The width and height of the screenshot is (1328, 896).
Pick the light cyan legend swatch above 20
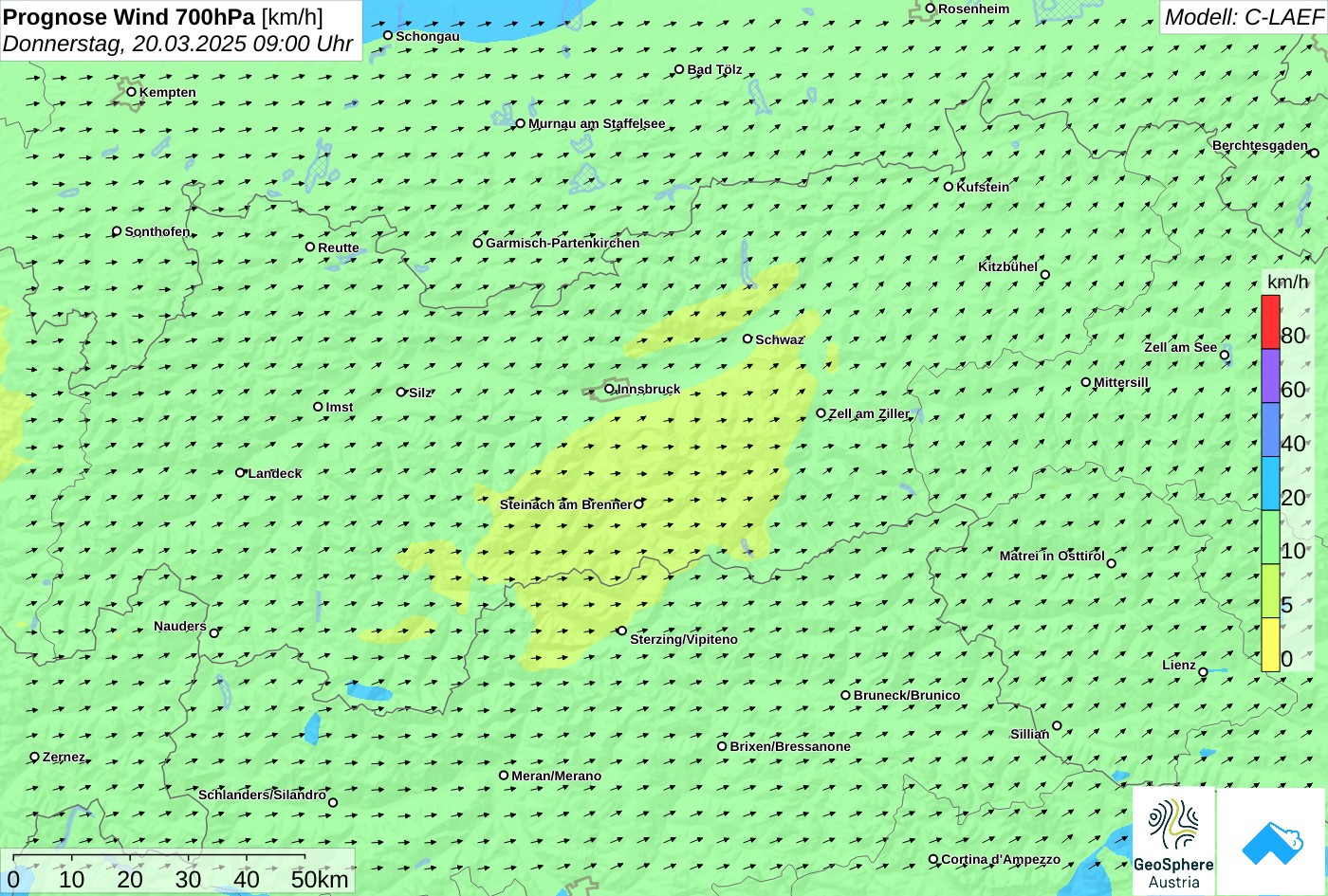(x=1270, y=484)
